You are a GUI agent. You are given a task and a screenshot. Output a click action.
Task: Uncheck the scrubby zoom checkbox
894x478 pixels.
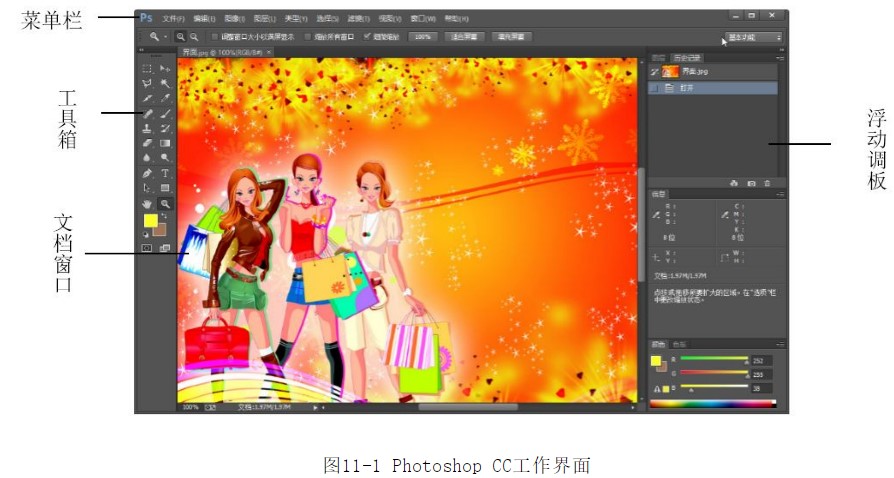point(367,36)
